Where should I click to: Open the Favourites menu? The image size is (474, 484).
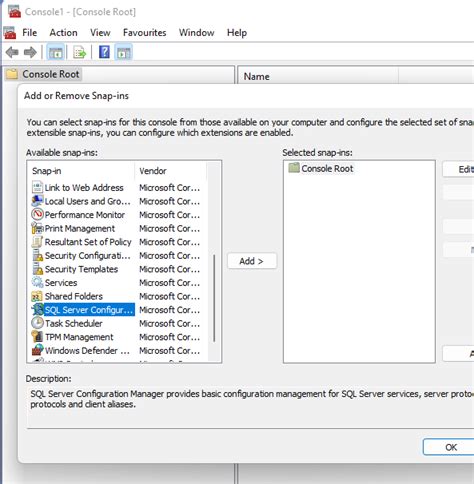point(144,33)
